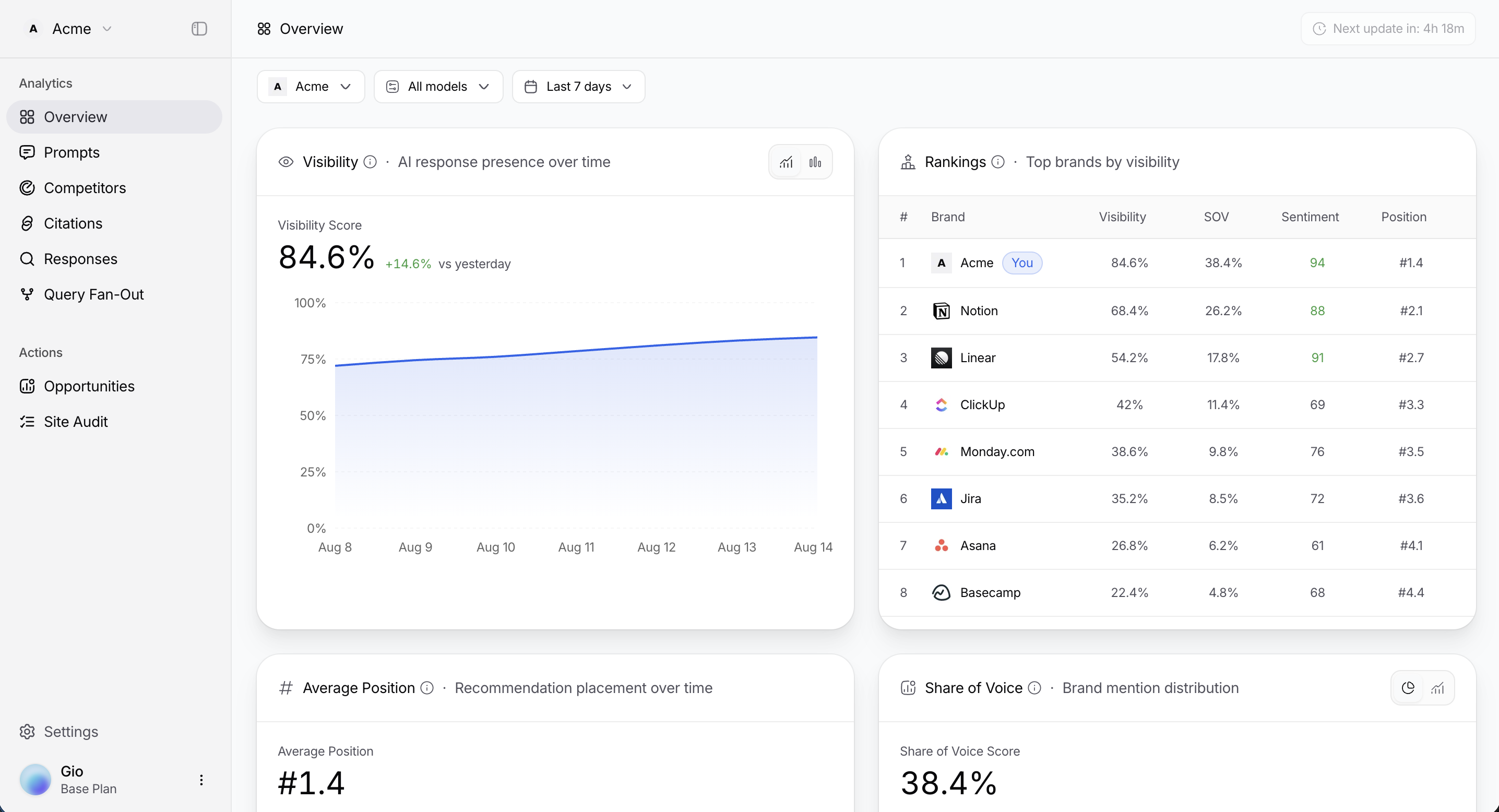Click the Overview header grid icon
The width and height of the screenshot is (1499, 812).
tap(264, 29)
